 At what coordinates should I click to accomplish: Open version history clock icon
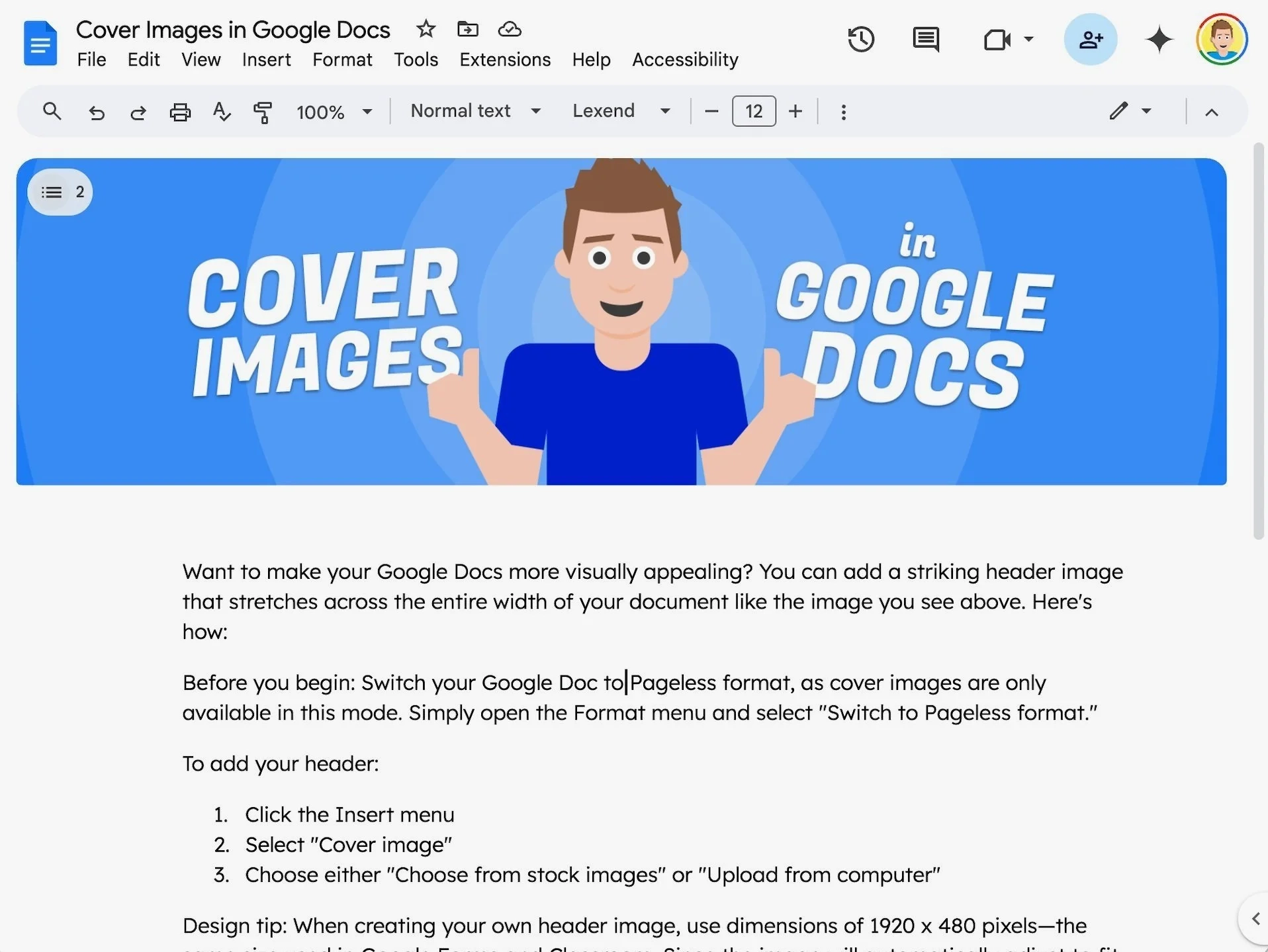tap(861, 39)
